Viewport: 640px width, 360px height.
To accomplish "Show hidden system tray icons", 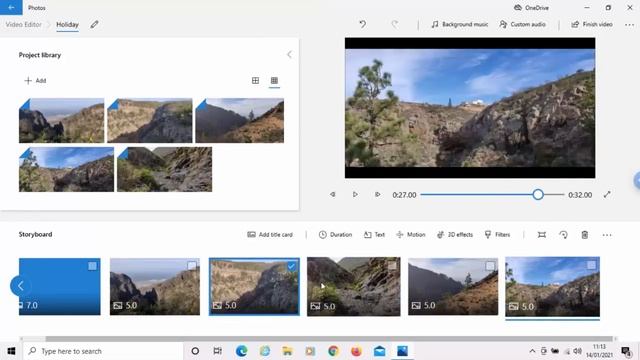I will (532, 351).
